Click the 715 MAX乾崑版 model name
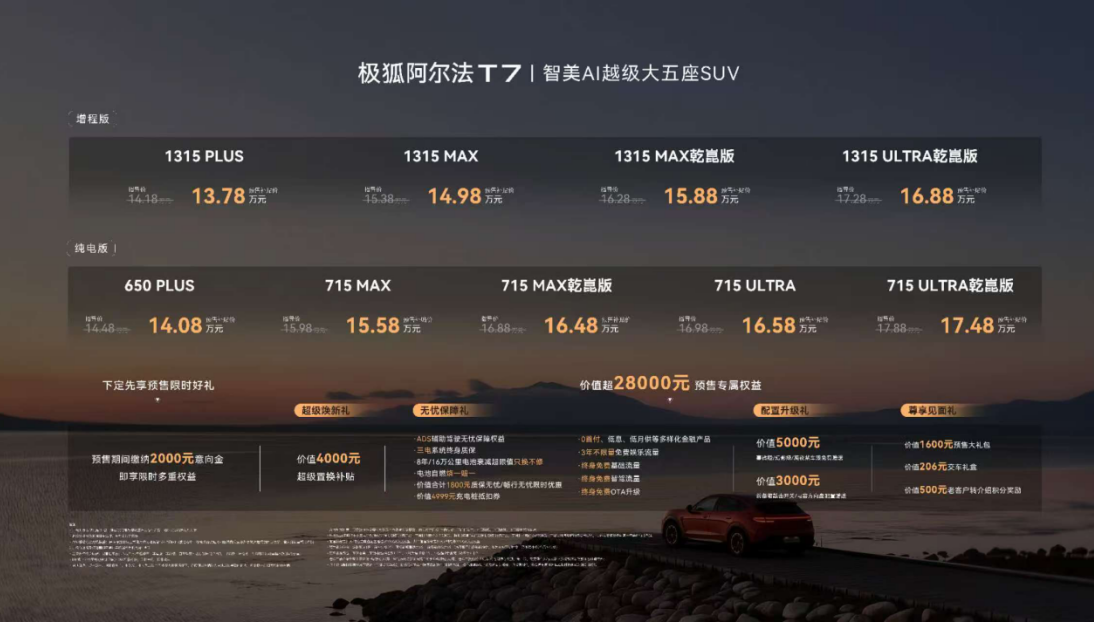Viewport: 1094px width, 624px height. [556, 285]
